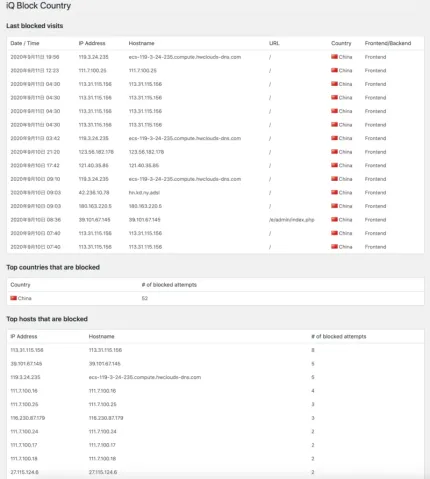
Task: Click the Country header in Top countries table
Action: (20, 285)
